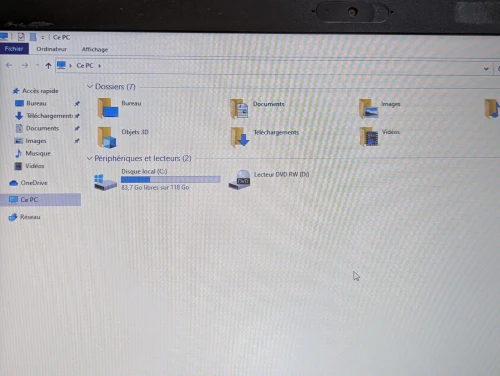Viewport: 500px width, 376px height.
Task: Switch to the Ordinateur tab
Action: tap(51, 49)
